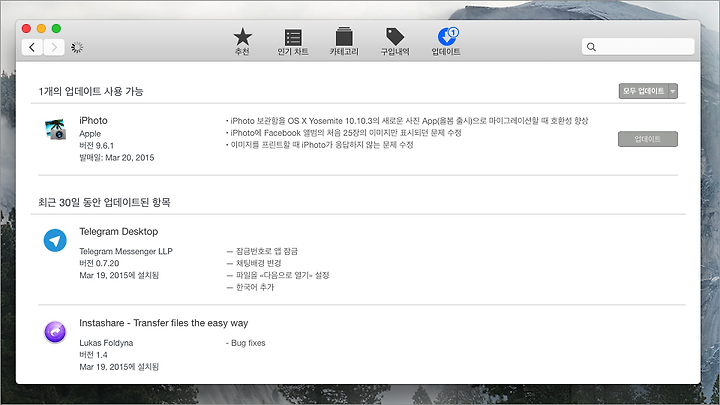Open the iPhoto app title link
The width and height of the screenshot is (720, 405).
tap(93, 120)
